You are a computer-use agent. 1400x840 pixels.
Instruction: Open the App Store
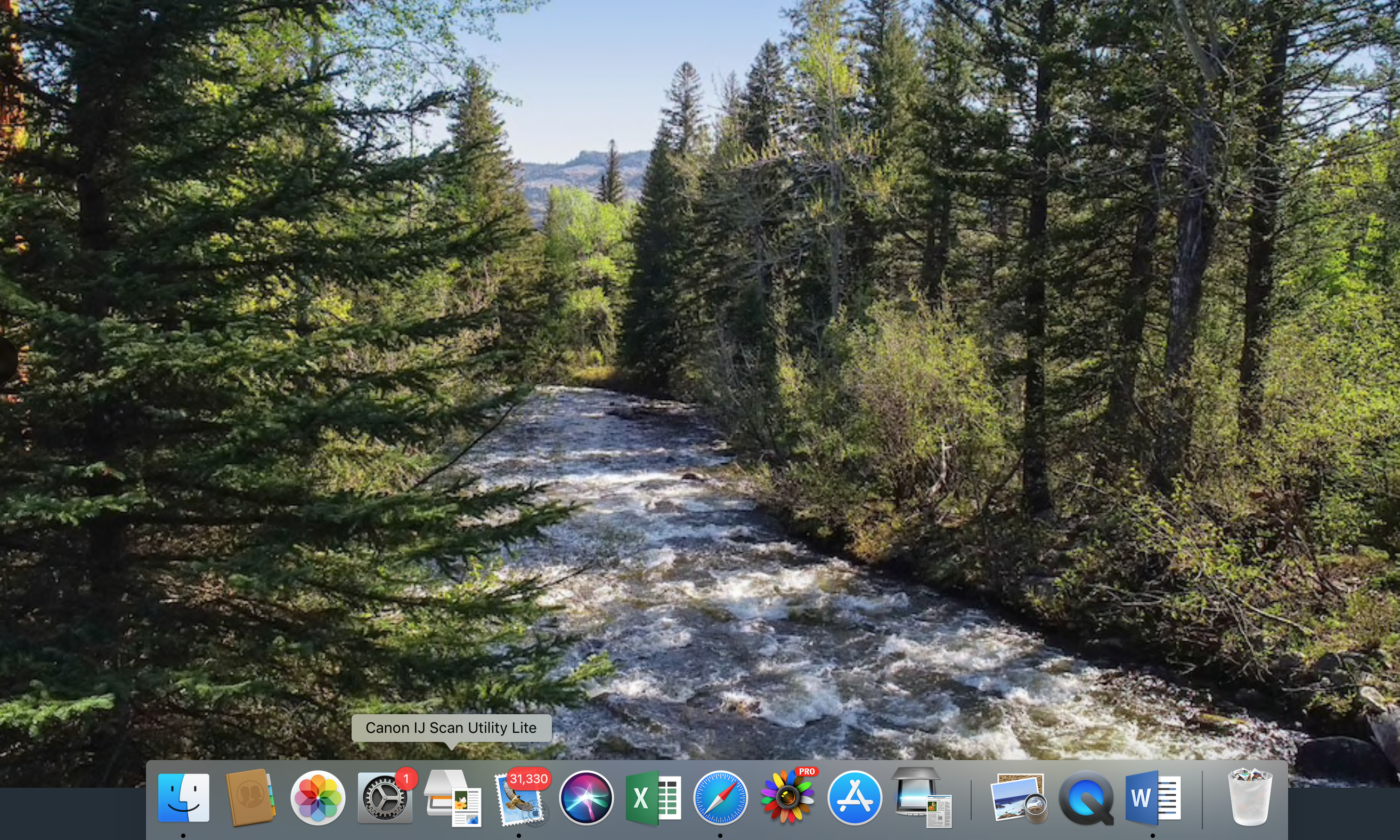(x=855, y=798)
